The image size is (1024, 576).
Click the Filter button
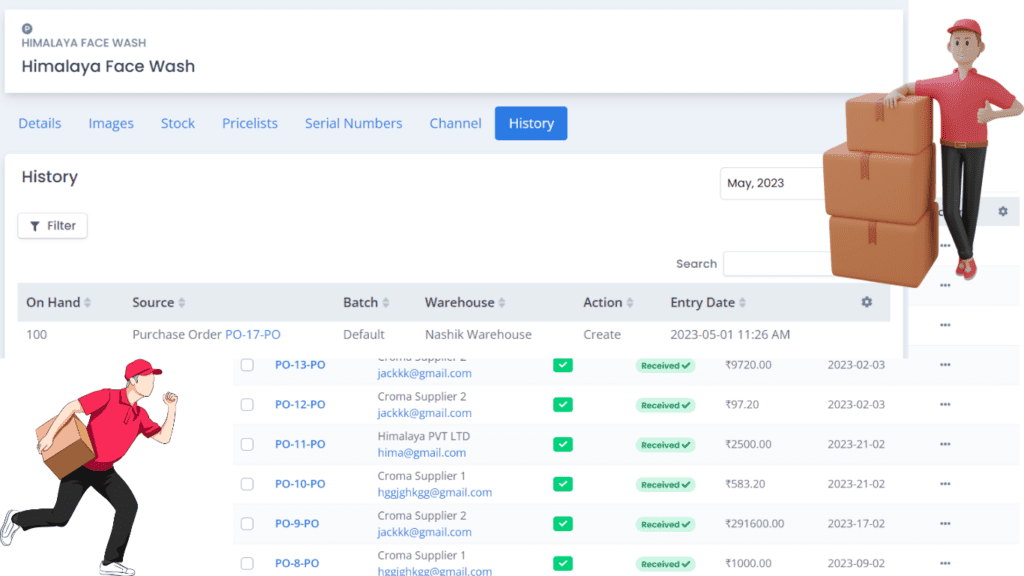pyautogui.click(x=52, y=226)
